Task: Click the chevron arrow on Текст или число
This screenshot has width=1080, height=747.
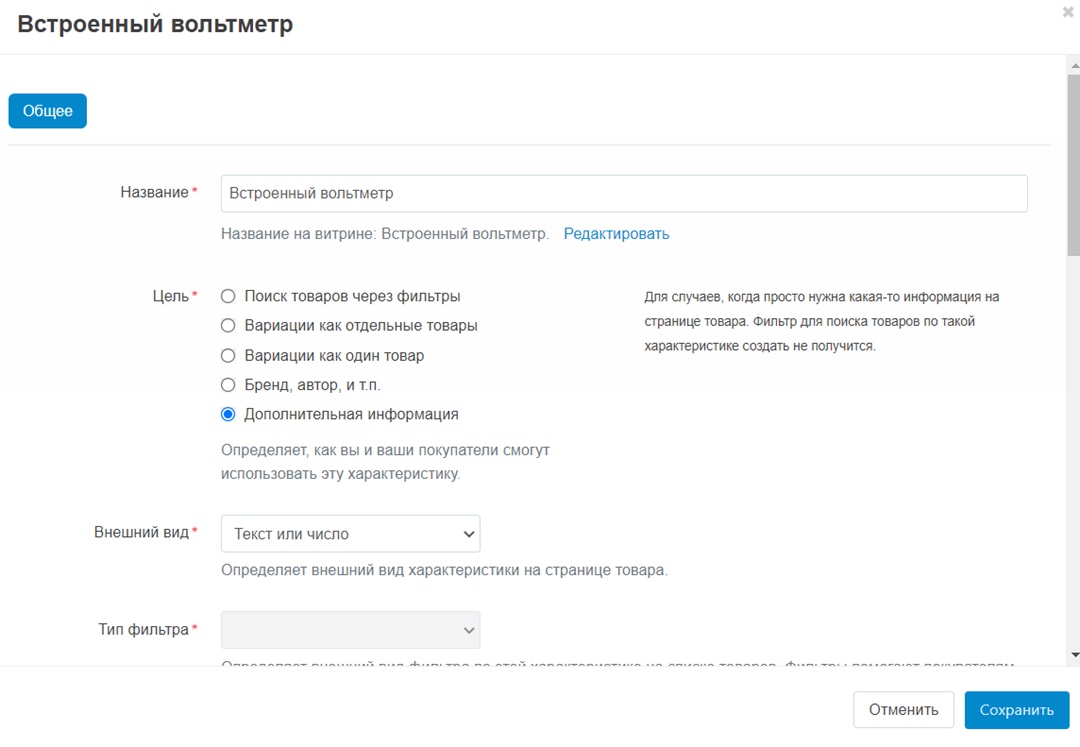Action: [469, 534]
